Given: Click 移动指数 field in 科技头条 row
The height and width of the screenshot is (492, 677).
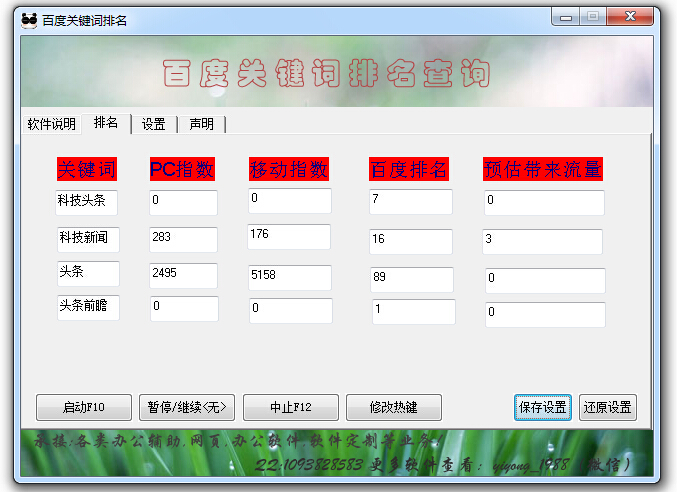Looking at the screenshot, I should pyautogui.click(x=290, y=201).
